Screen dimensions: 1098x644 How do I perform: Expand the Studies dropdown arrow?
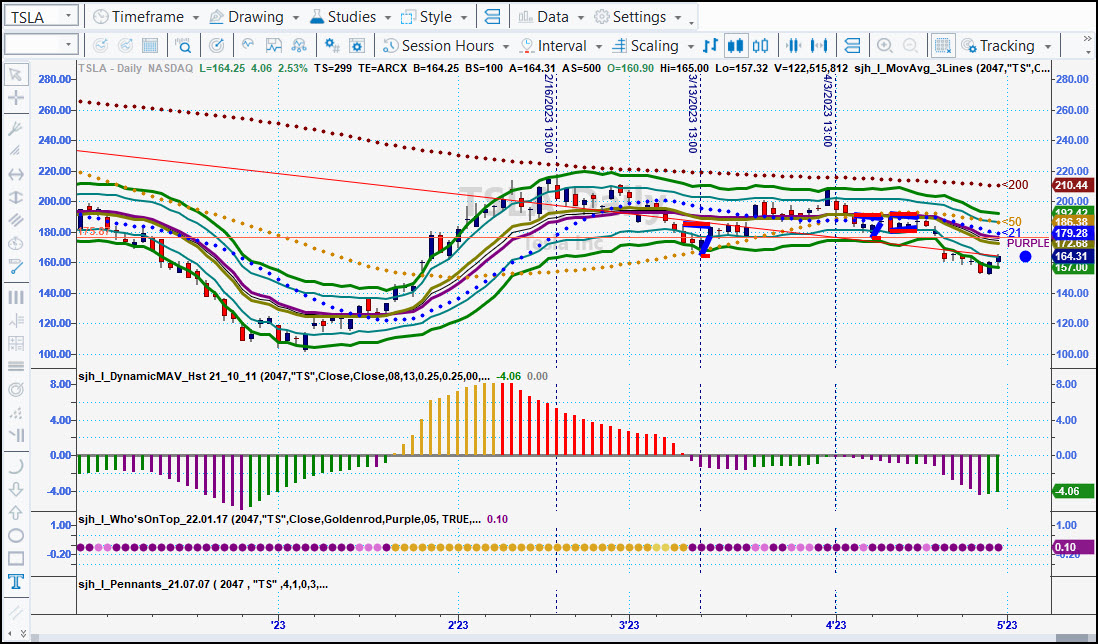388,18
